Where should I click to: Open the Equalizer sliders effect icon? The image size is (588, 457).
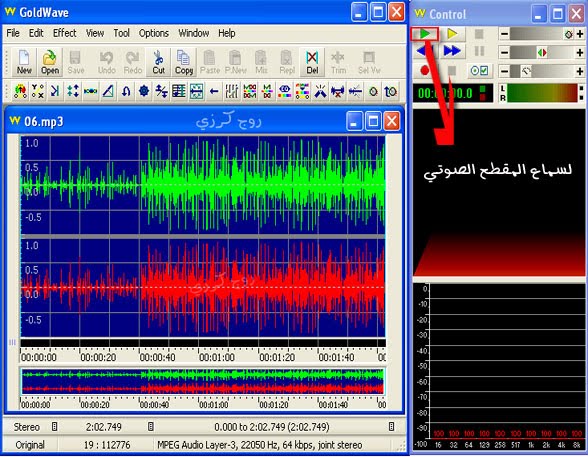click(x=232, y=91)
